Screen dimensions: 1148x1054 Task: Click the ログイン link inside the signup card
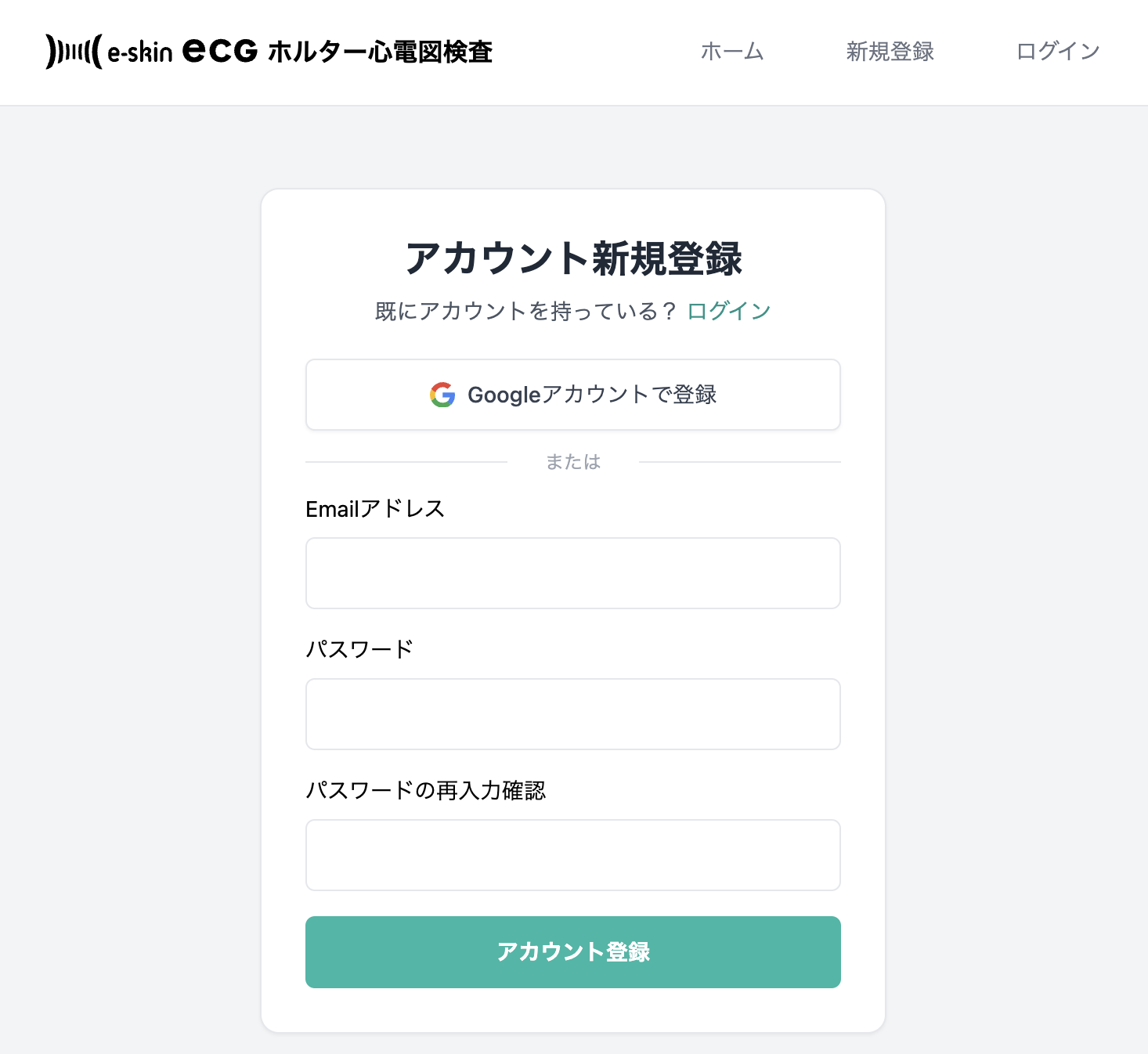727,310
